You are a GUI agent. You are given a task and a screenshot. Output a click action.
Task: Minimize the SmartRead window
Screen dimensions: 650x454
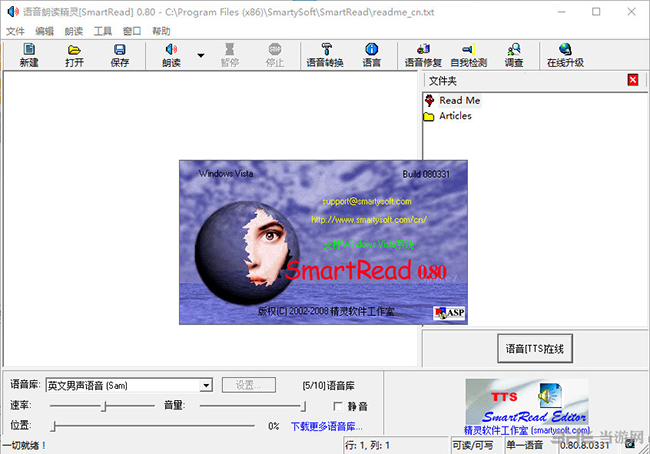click(x=562, y=12)
